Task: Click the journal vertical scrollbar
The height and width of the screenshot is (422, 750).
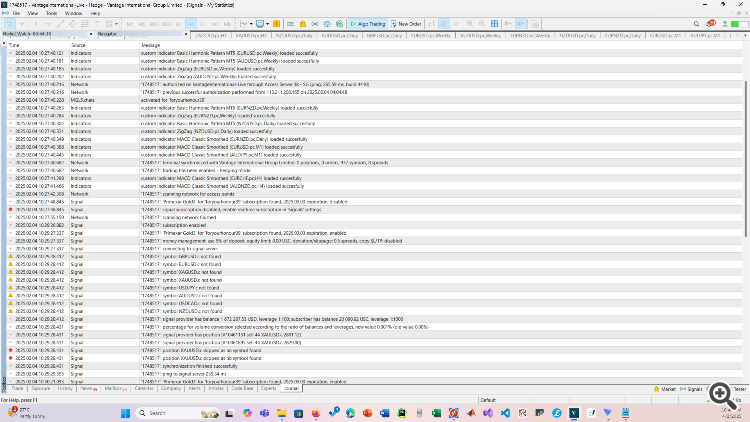Action: tap(746, 158)
